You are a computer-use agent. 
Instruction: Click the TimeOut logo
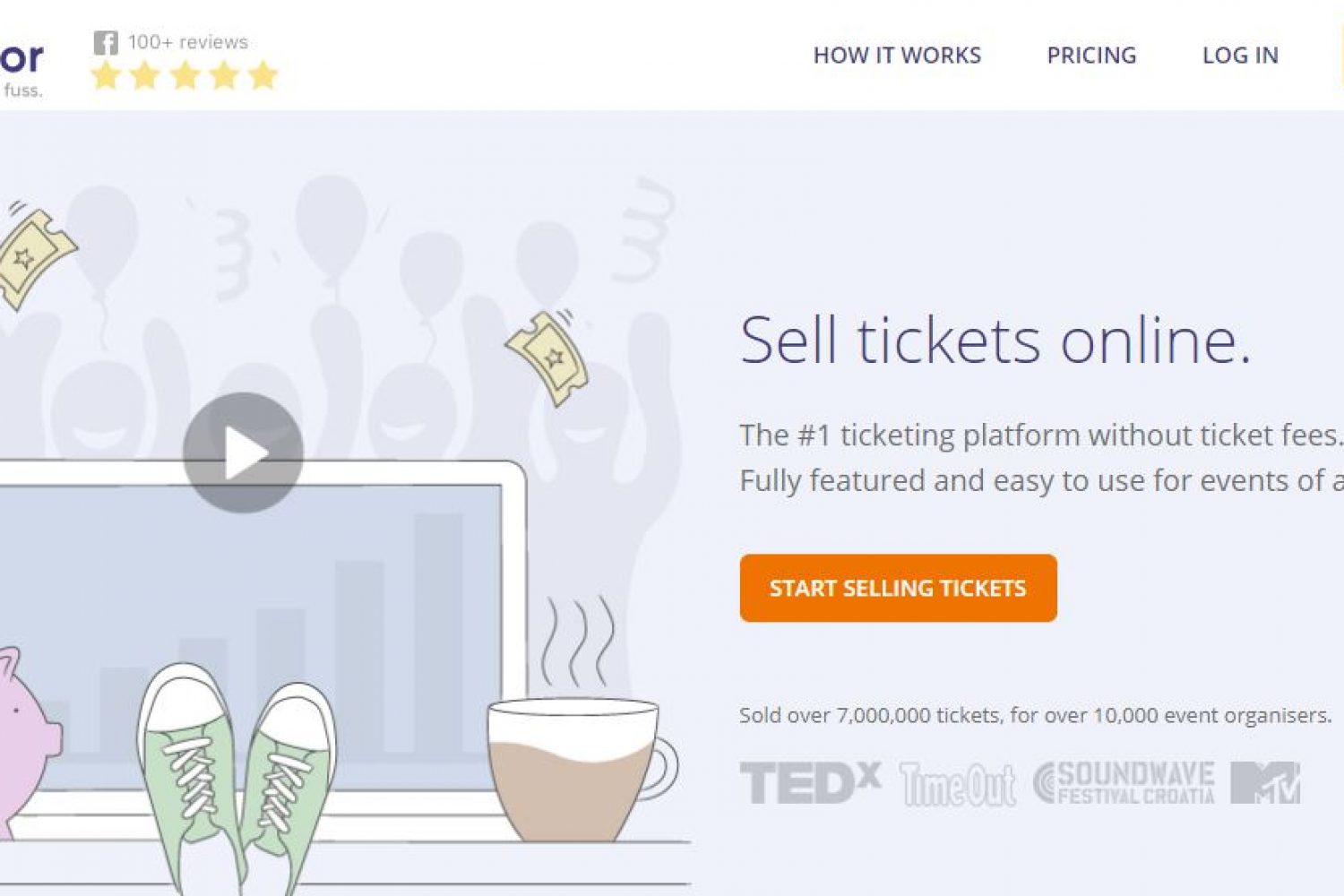[958, 785]
